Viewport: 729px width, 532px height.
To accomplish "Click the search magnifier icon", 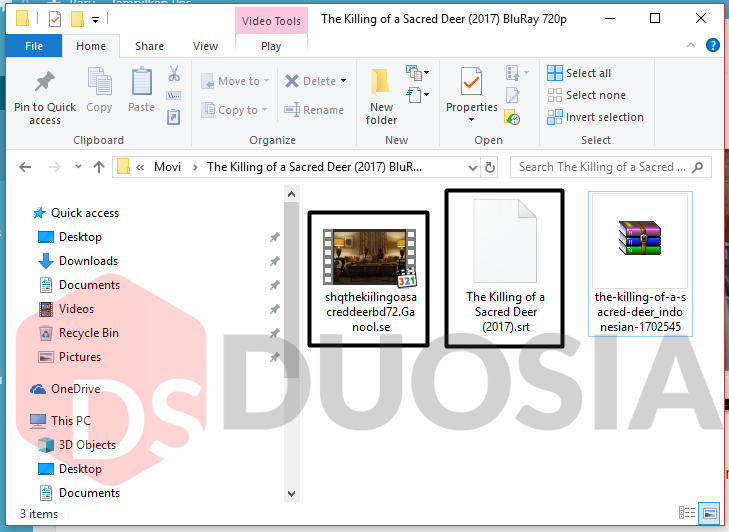I will (x=697, y=167).
